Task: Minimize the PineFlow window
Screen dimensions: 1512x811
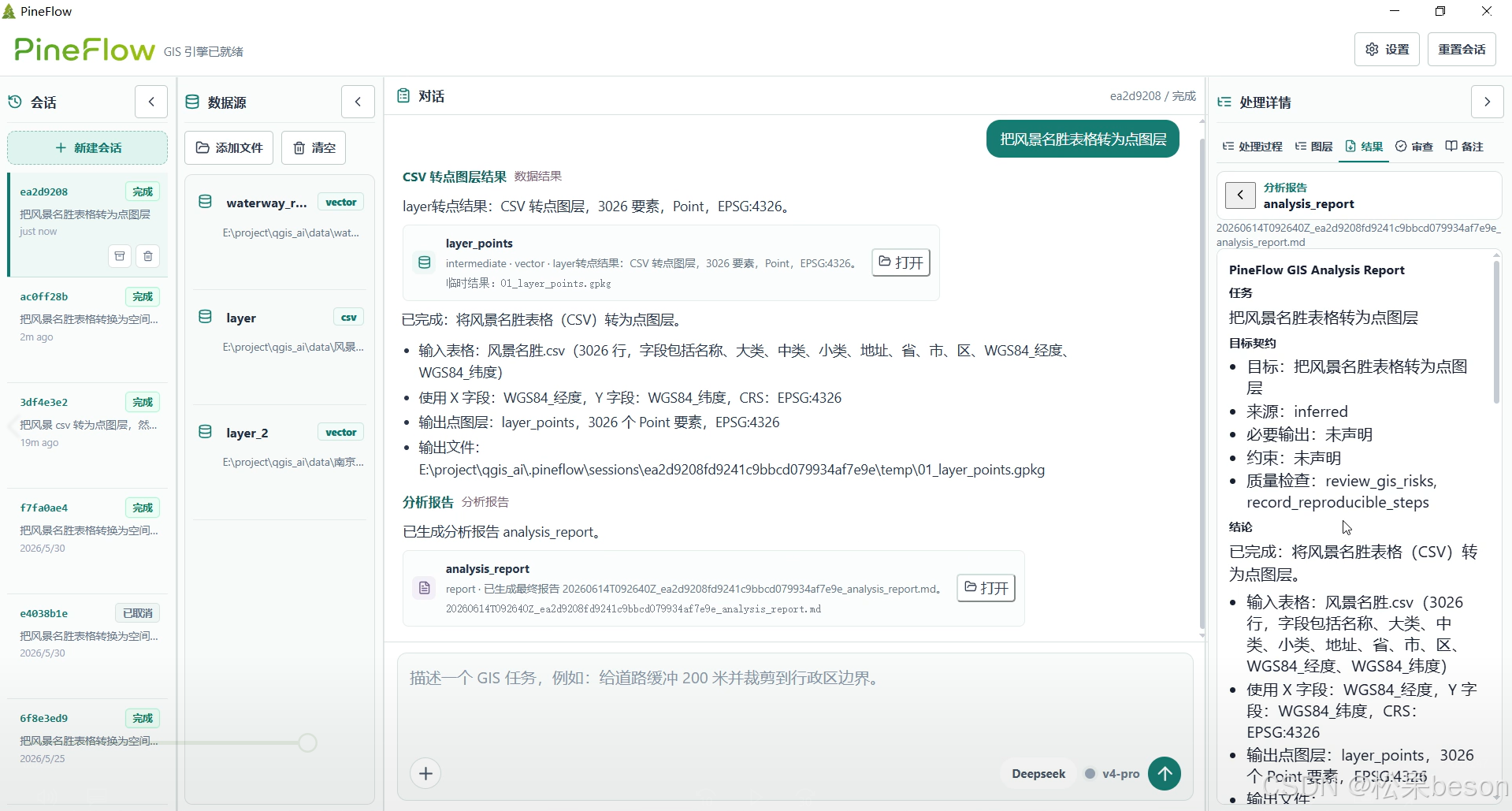Action: pos(1395,11)
